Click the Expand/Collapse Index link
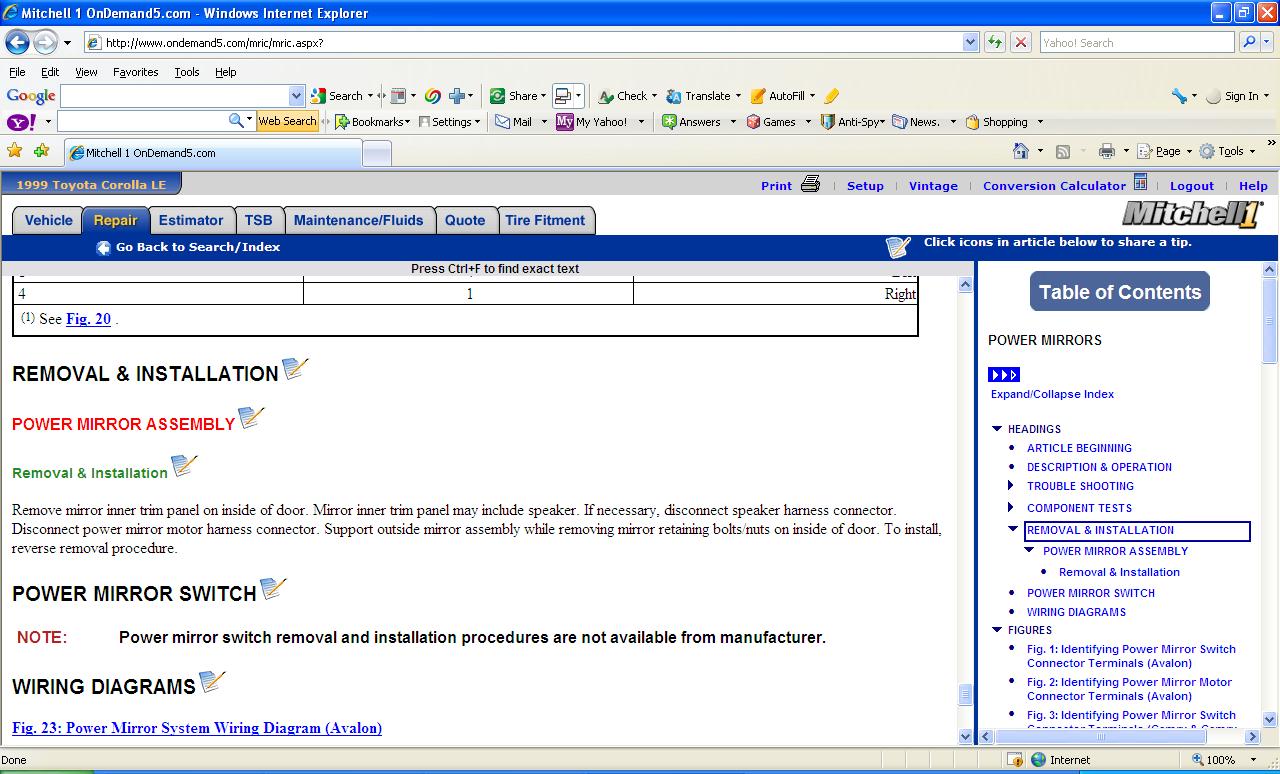Screen dimensions: 1280x774 pyautogui.click(x=1052, y=394)
